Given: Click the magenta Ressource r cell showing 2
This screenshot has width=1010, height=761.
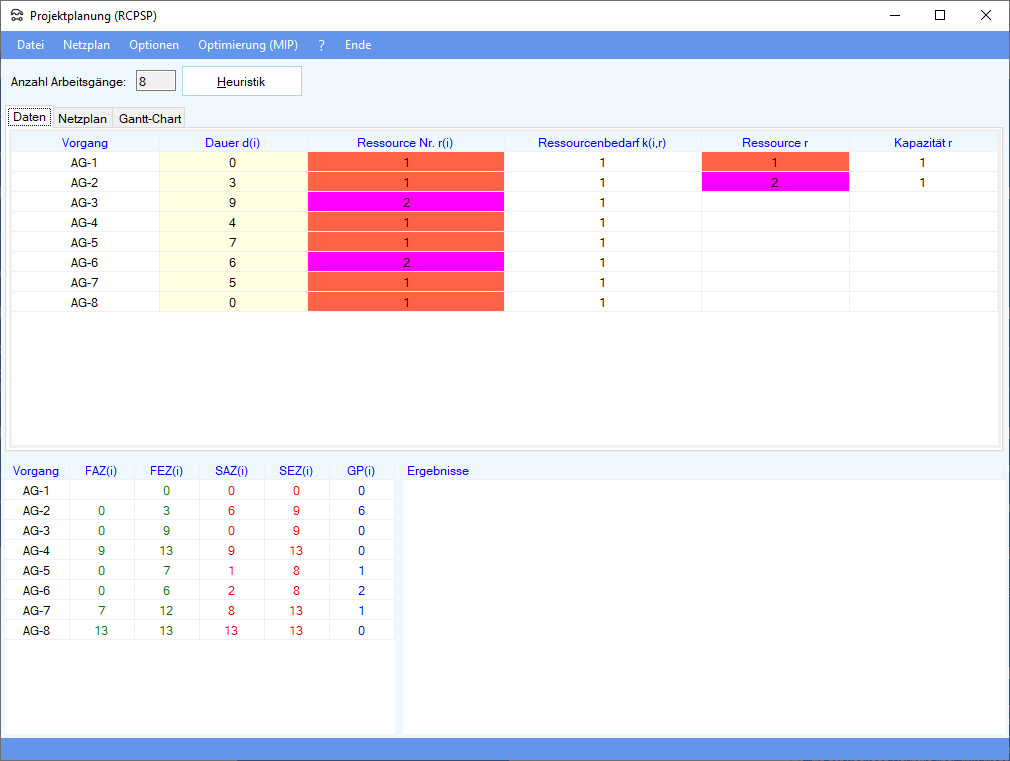Looking at the screenshot, I should click(x=775, y=182).
